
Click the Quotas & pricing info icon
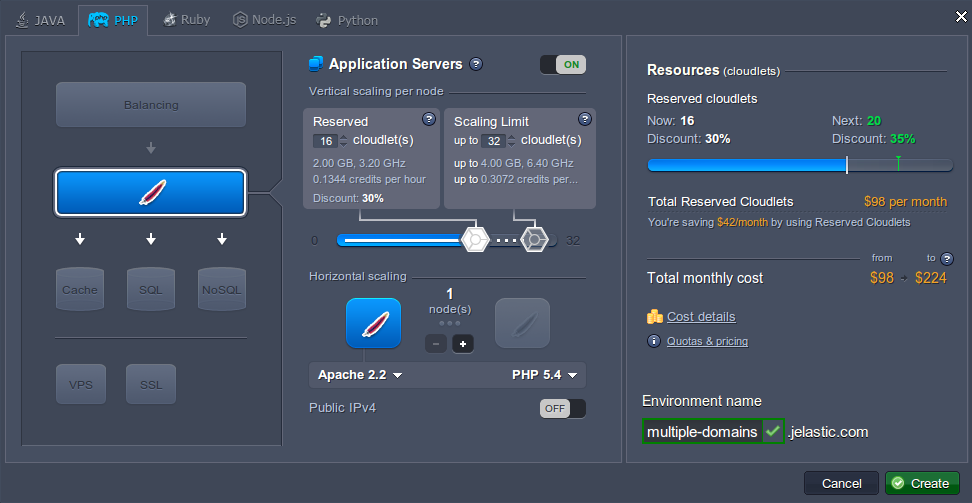654,341
